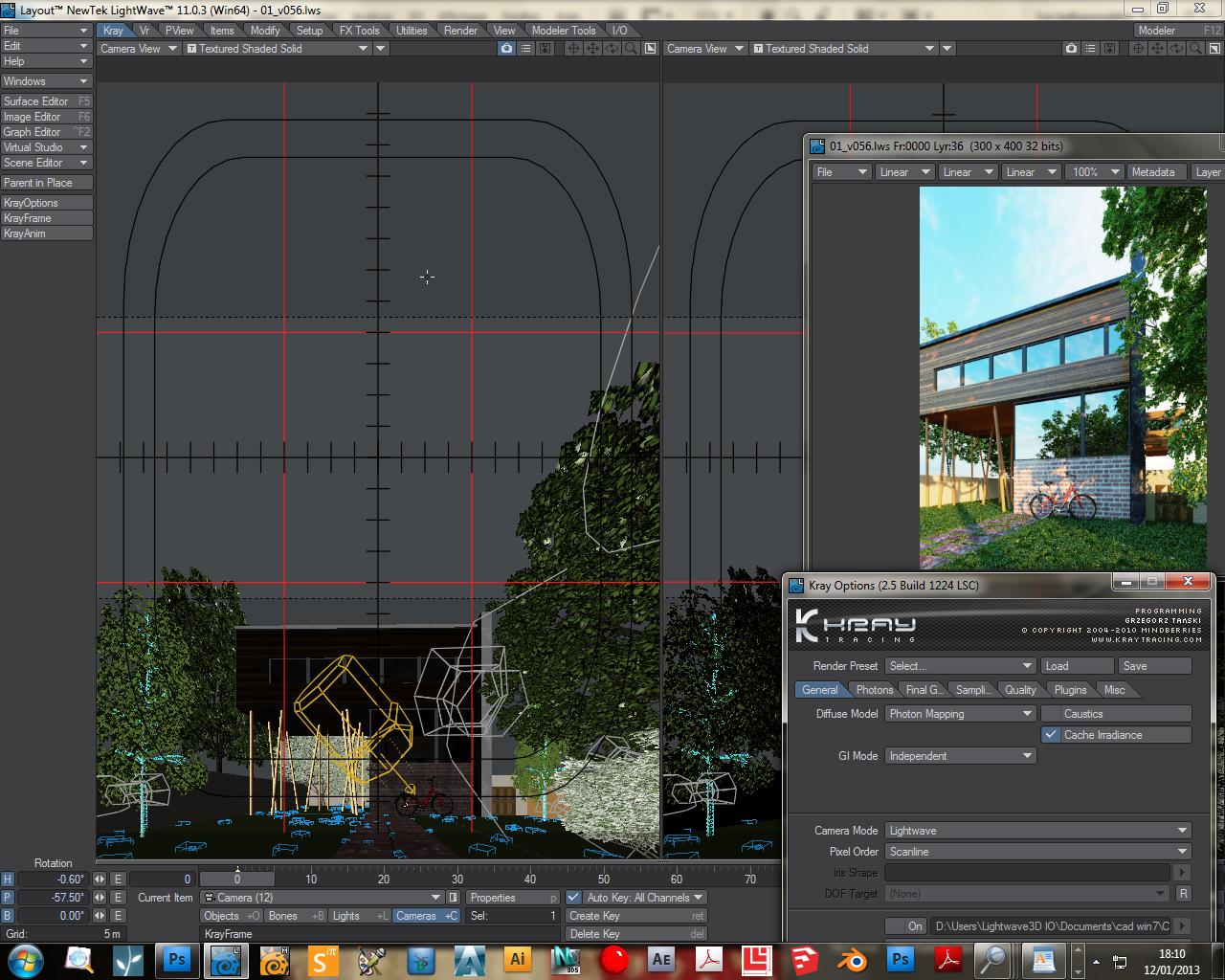Toggle the H rotation channel button
This screenshot has height=980, width=1225.
point(8,880)
